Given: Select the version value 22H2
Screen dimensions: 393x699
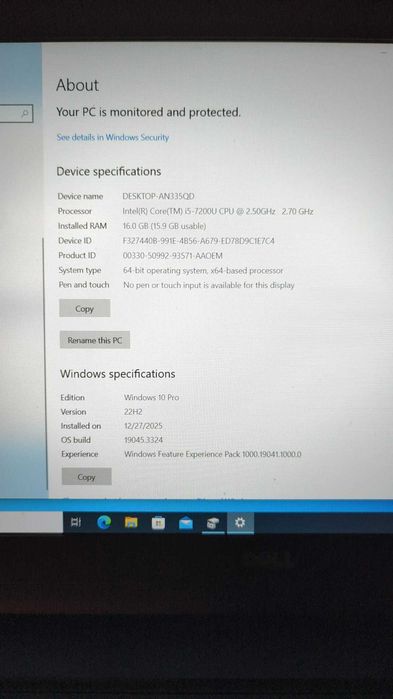Looking at the screenshot, I should [x=133, y=411].
